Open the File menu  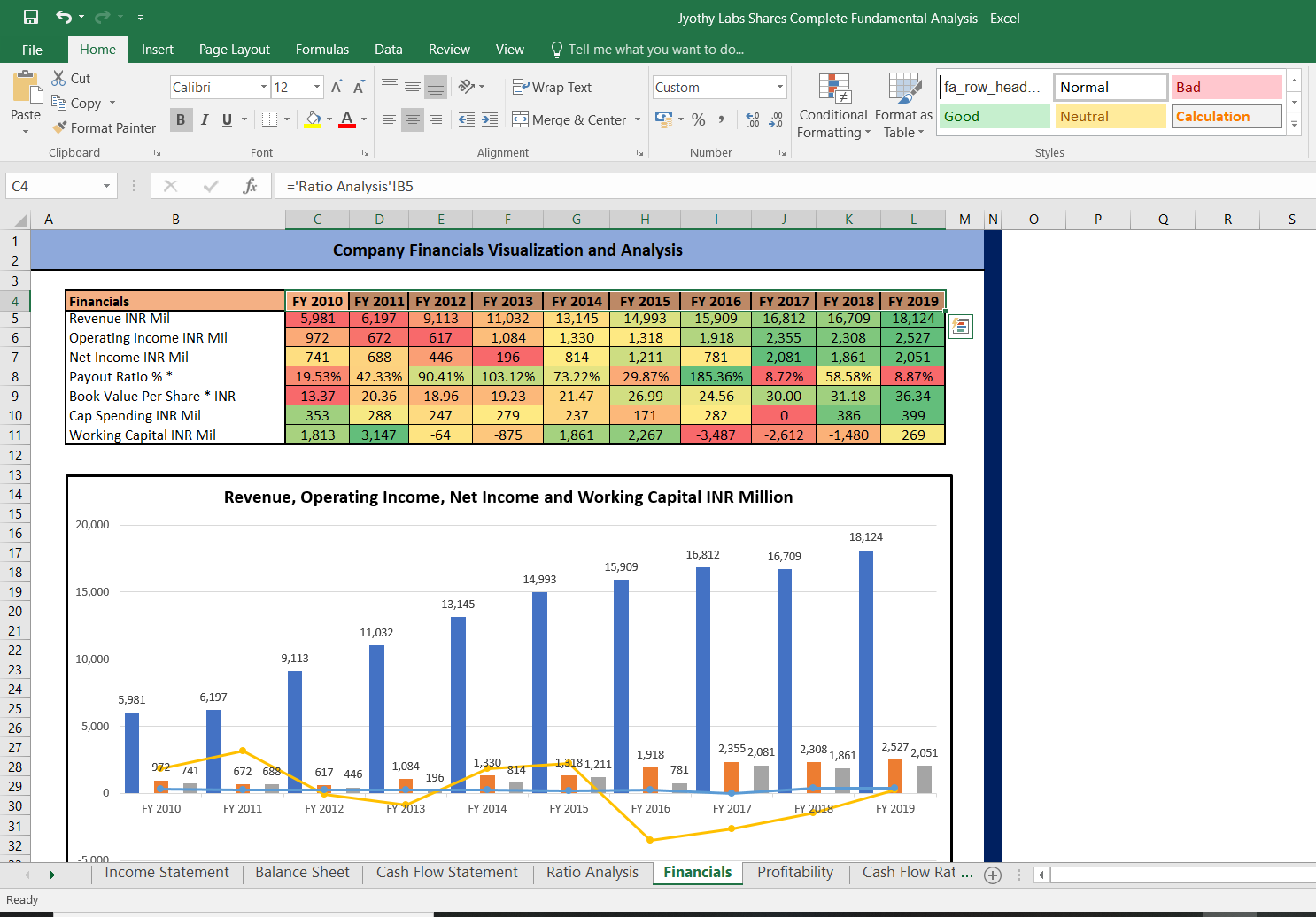tap(33, 50)
